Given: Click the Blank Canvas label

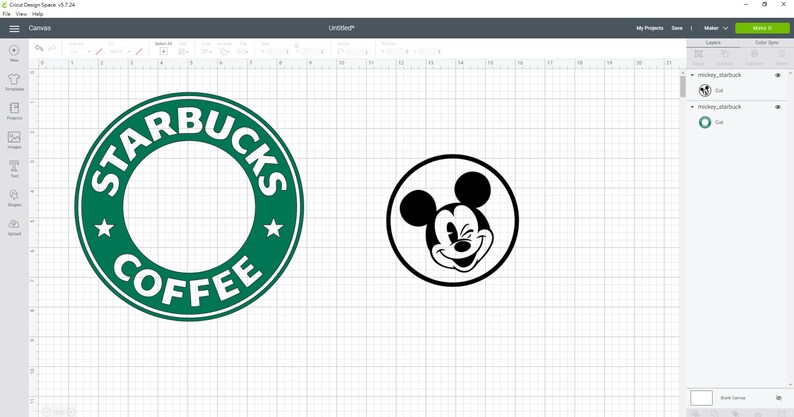Looking at the screenshot, I should [733, 398].
